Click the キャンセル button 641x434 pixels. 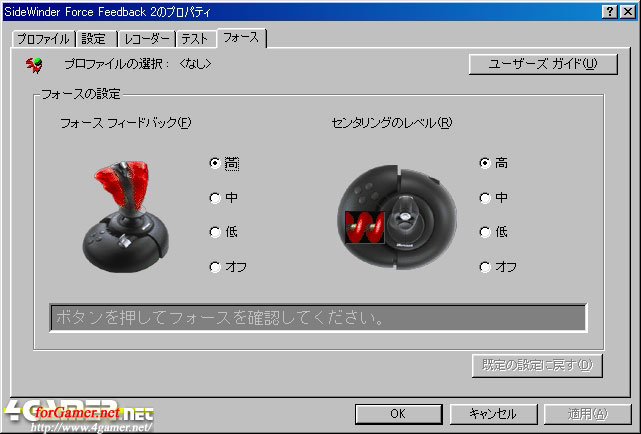(x=493, y=414)
